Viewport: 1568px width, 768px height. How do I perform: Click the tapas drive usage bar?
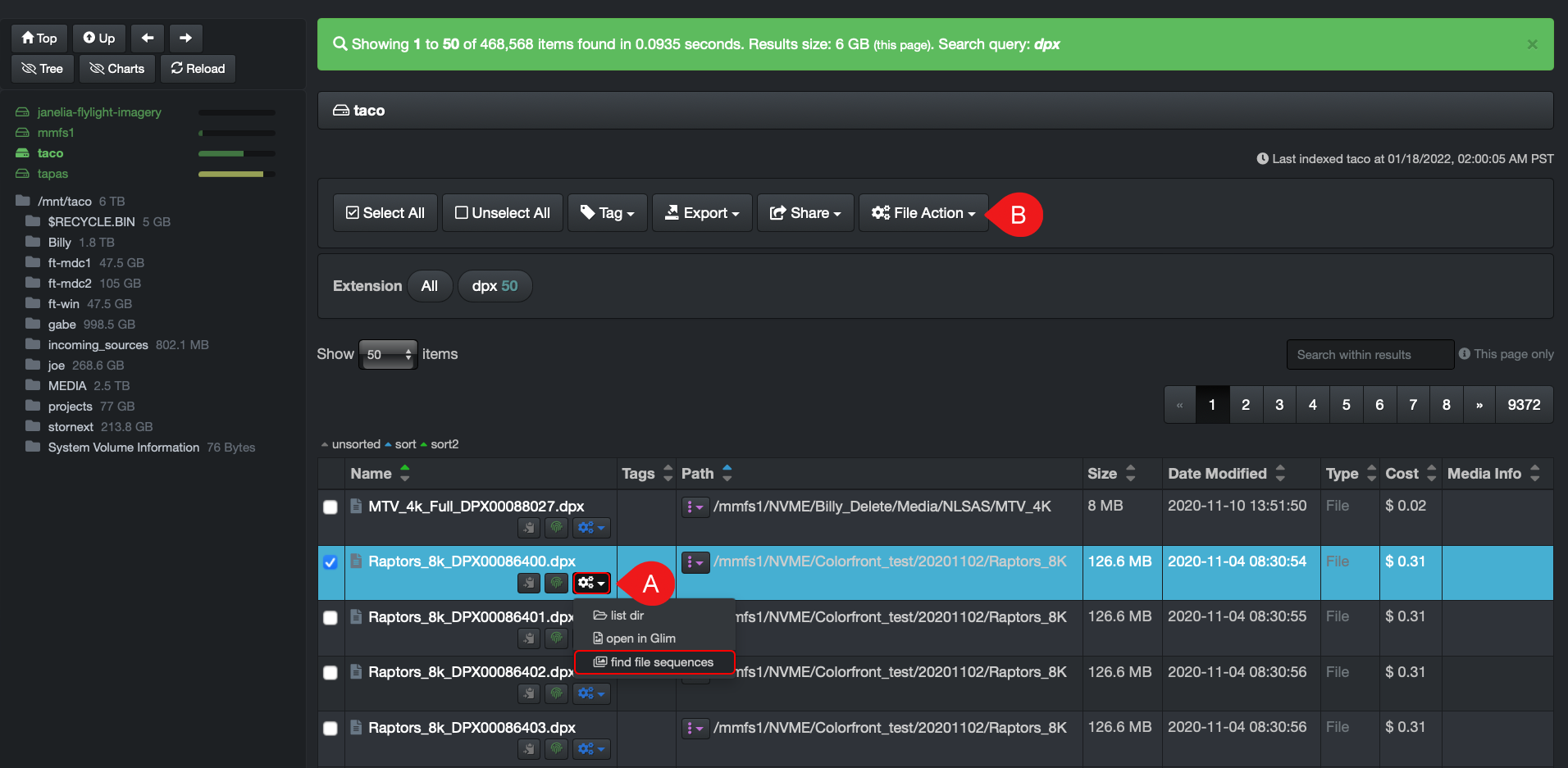point(235,174)
